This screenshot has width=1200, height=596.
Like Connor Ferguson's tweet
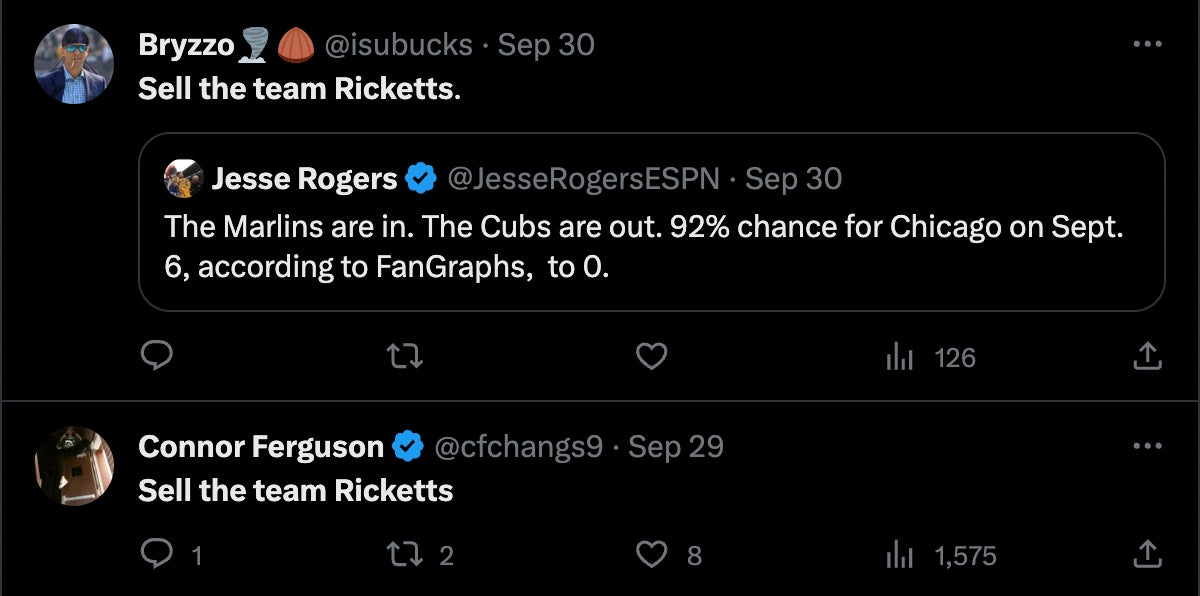tap(652, 554)
